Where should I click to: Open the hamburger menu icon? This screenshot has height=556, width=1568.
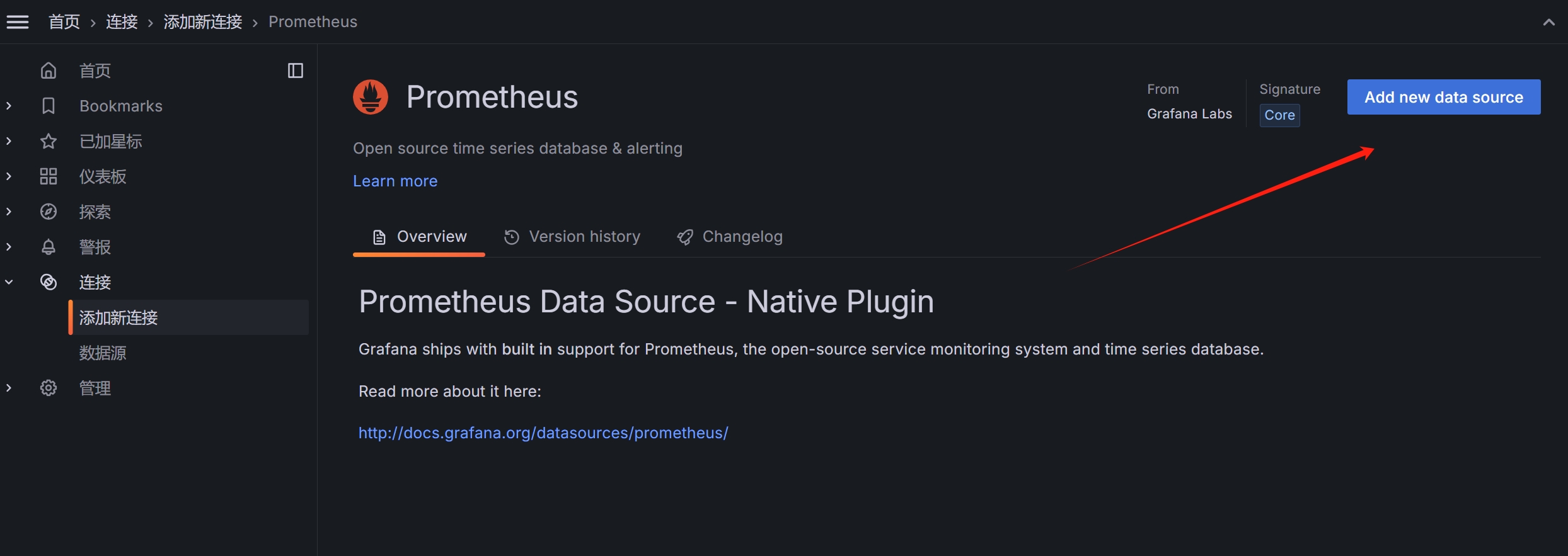pyautogui.click(x=18, y=22)
